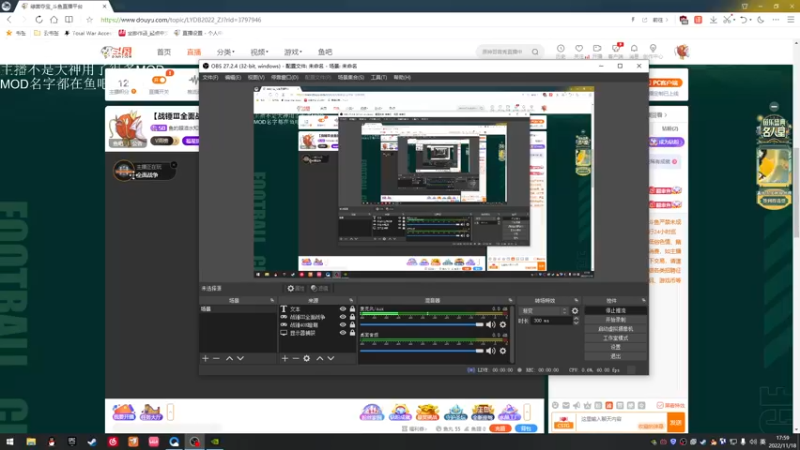This screenshot has width=800, height=450.
Task: Click Windows Start button
Action: coord(10,442)
